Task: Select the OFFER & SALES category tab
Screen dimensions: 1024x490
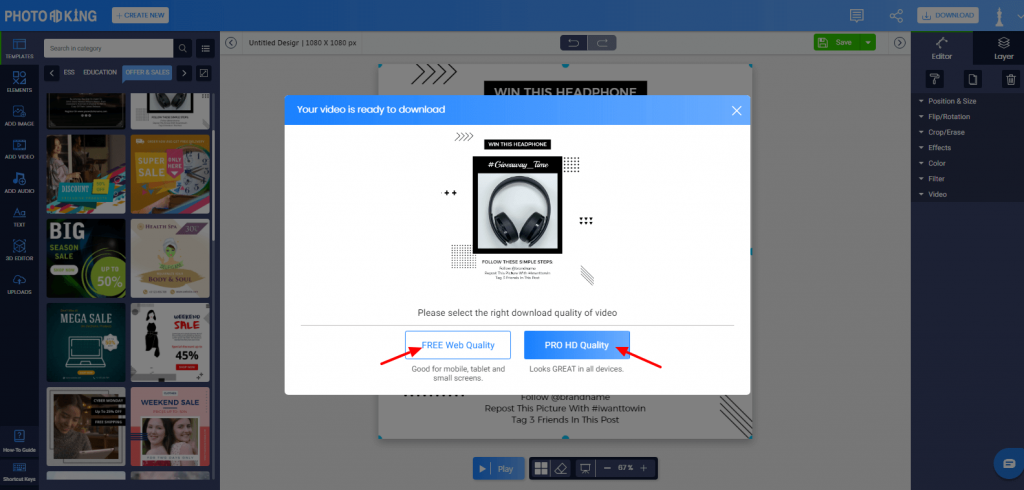Action: pyautogui.click(x=147, y=73)
